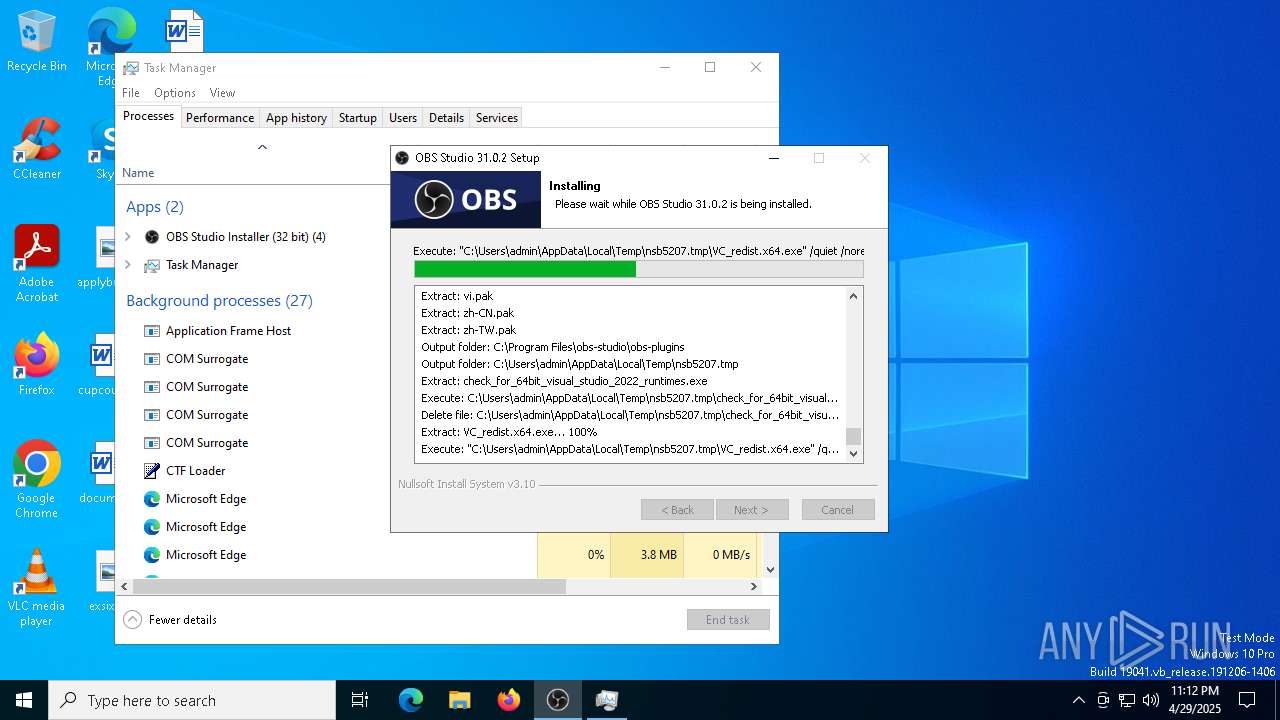The image size is (1280, 720).
Task: Switch to Startup tab
Action: point(357,118)
